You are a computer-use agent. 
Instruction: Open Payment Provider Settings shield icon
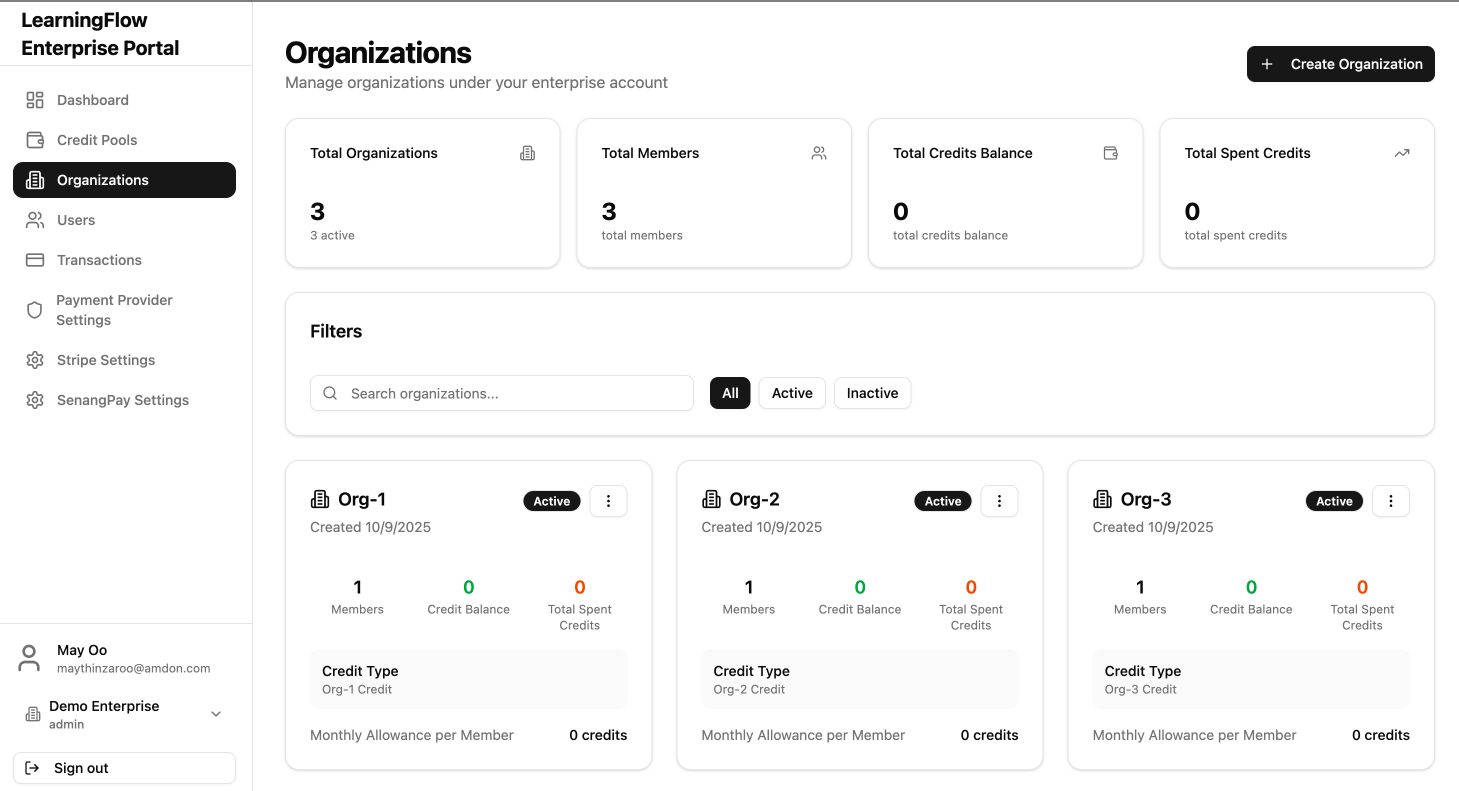[x=37, y=309]
